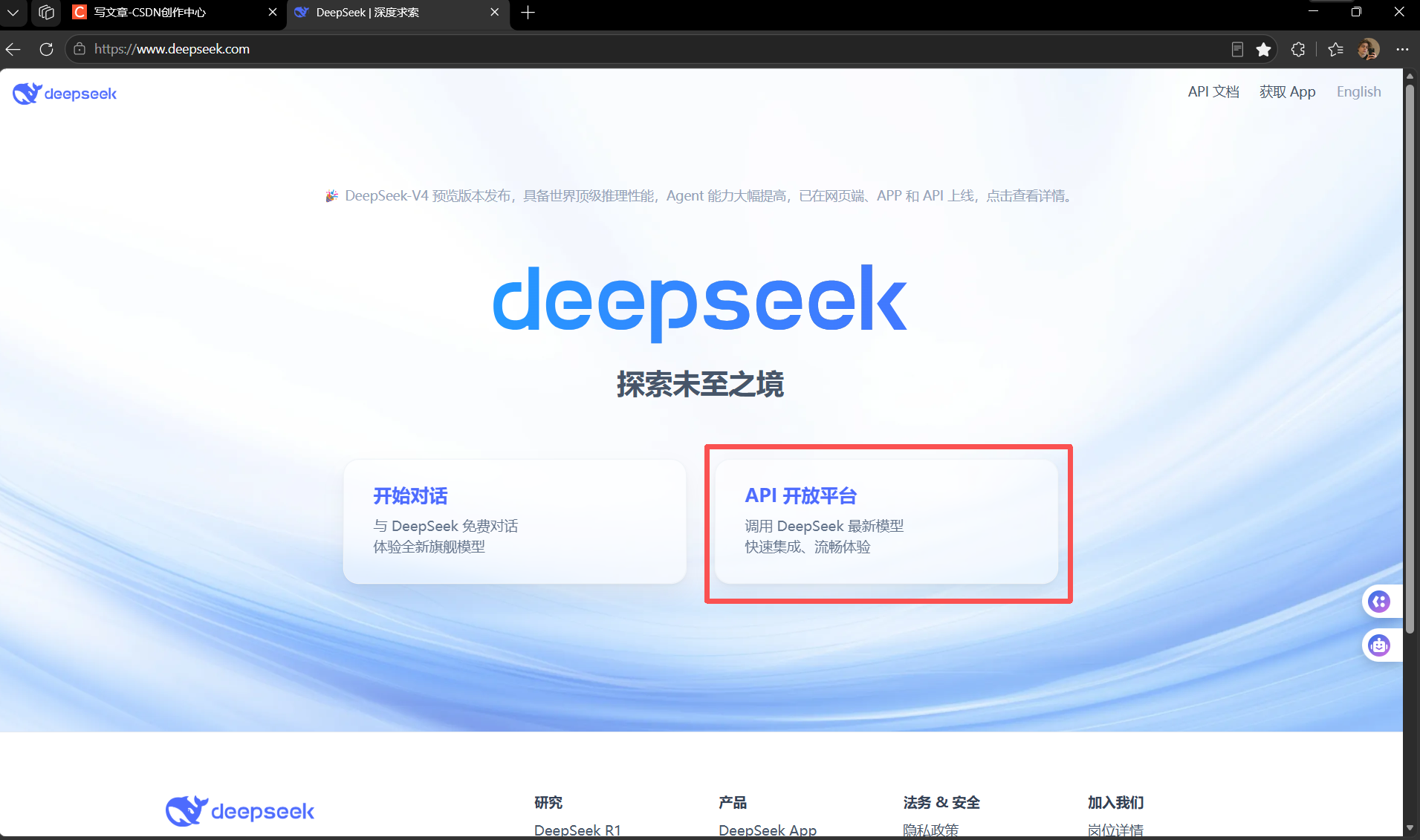Open the purple floating assistant icon
The height and width of the screenshot is (840, 1420).
(x=1379, y=602)
